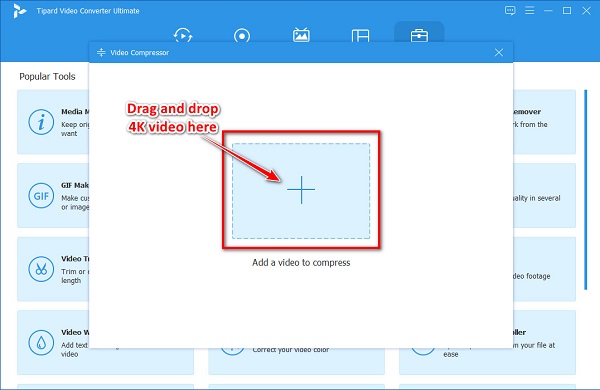This screenshot has height=390, width=600.
Task: Close the Video Compressor dialog
Action: (499, 52)
